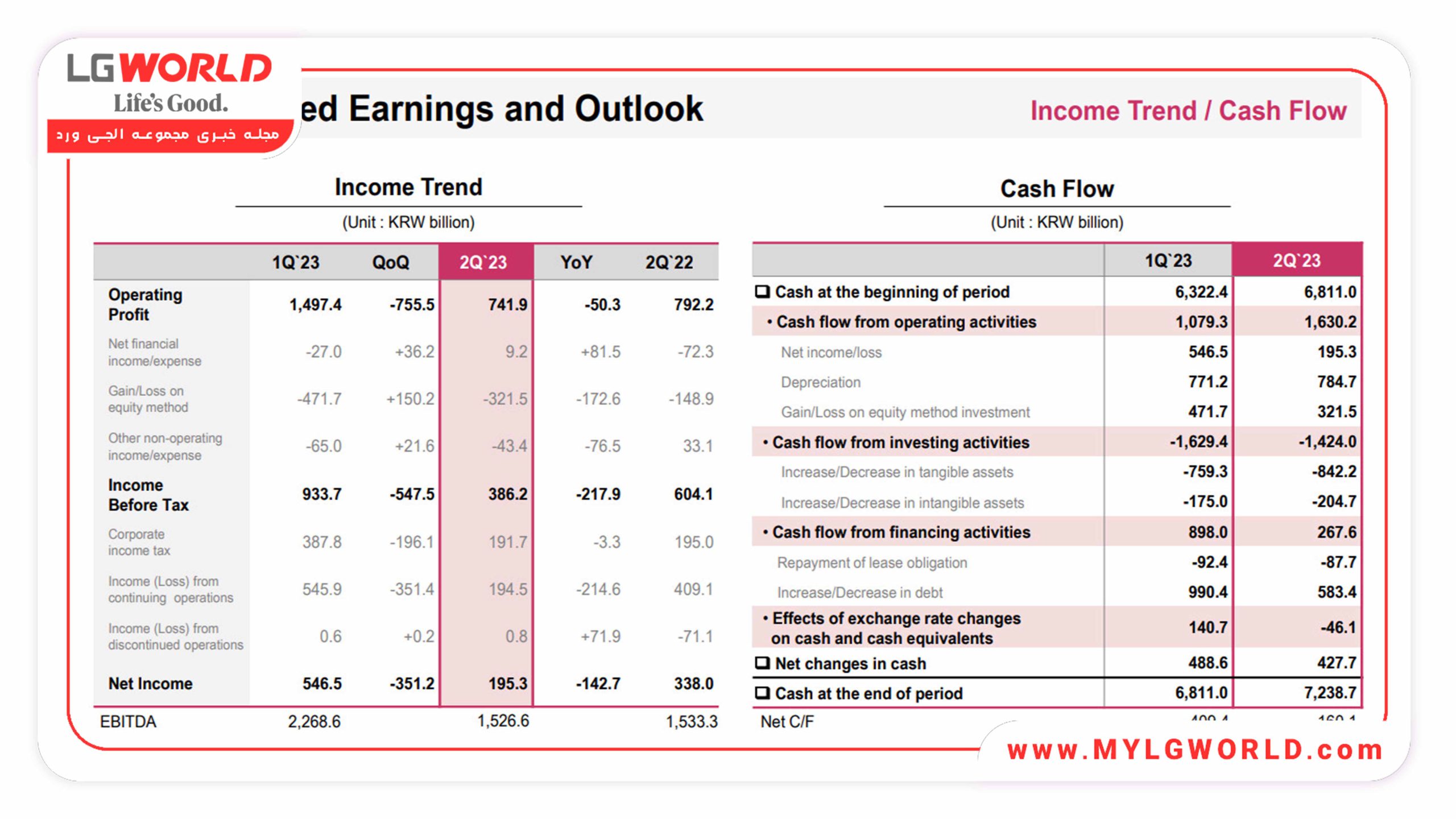
Task: Click the Income Trend / Cash Flow heading
Action: (1188, 111)
